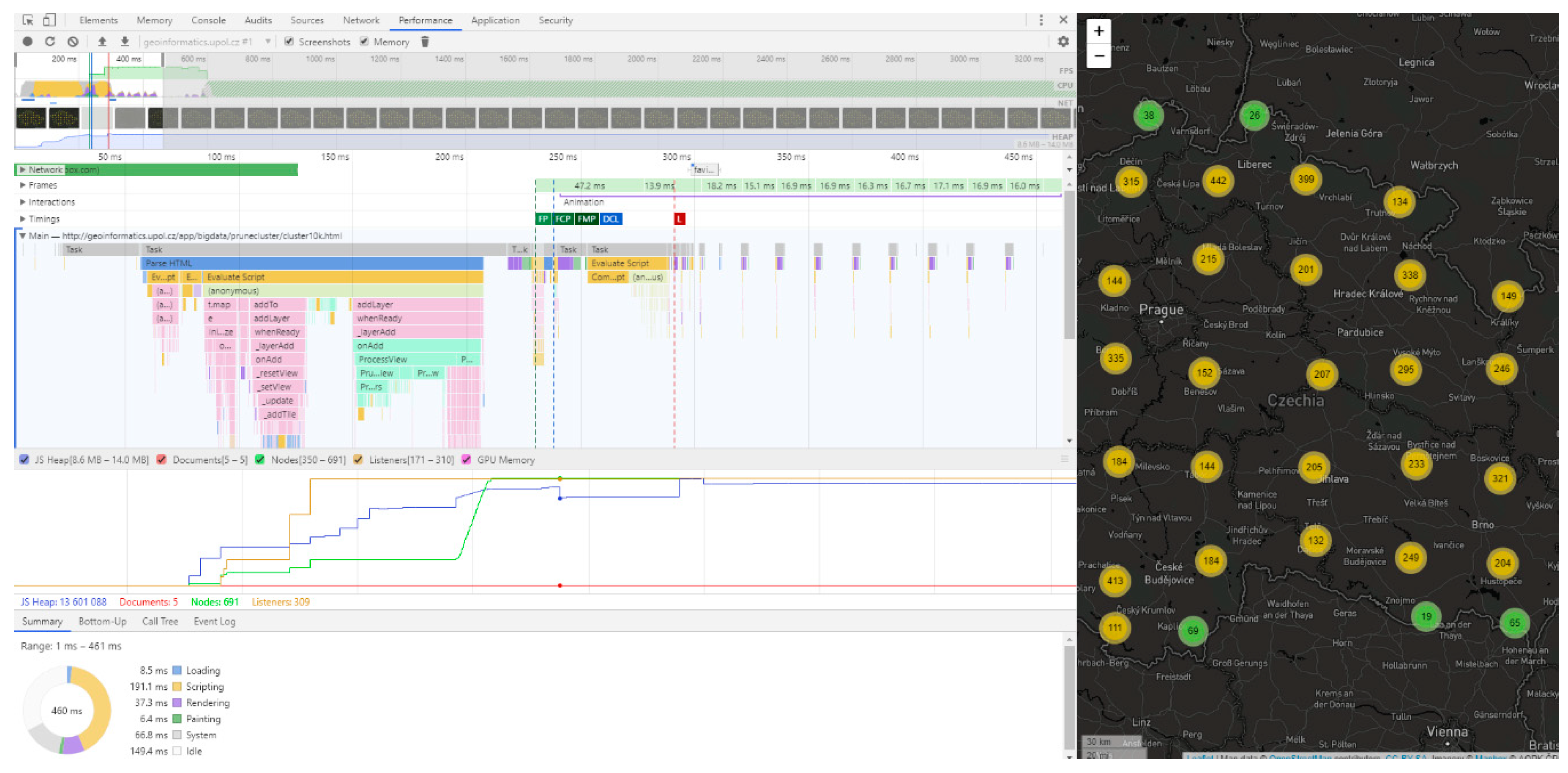
Task: Select the first screenshot thumbnail in the filmstrip
Action: point(31,118)
